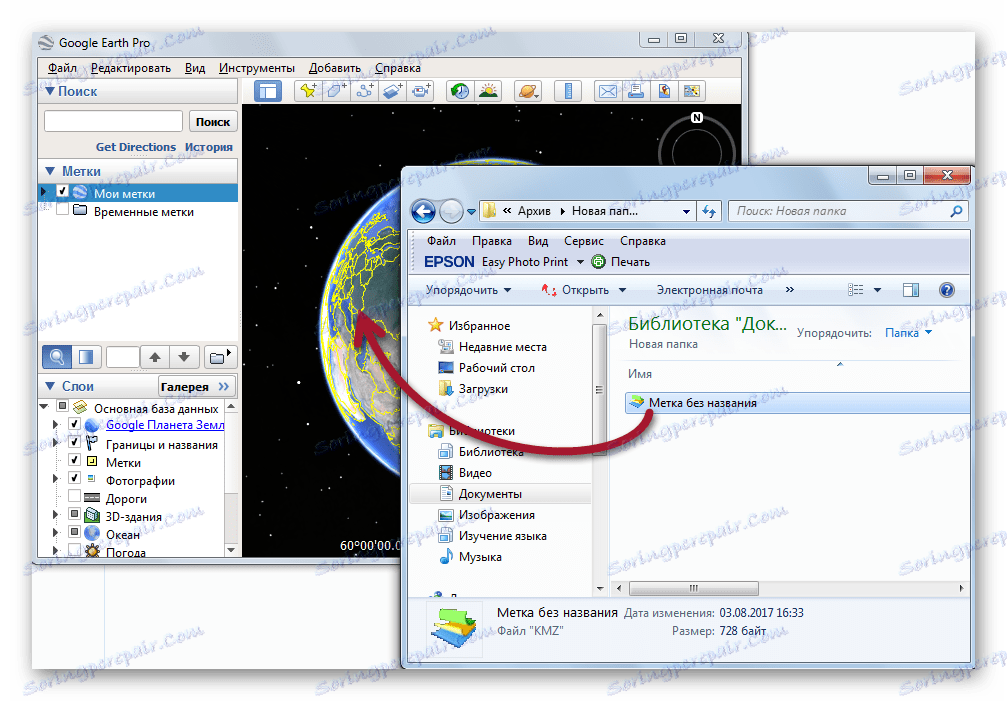Toggle the 3D-здания layer checkbox

74,514
